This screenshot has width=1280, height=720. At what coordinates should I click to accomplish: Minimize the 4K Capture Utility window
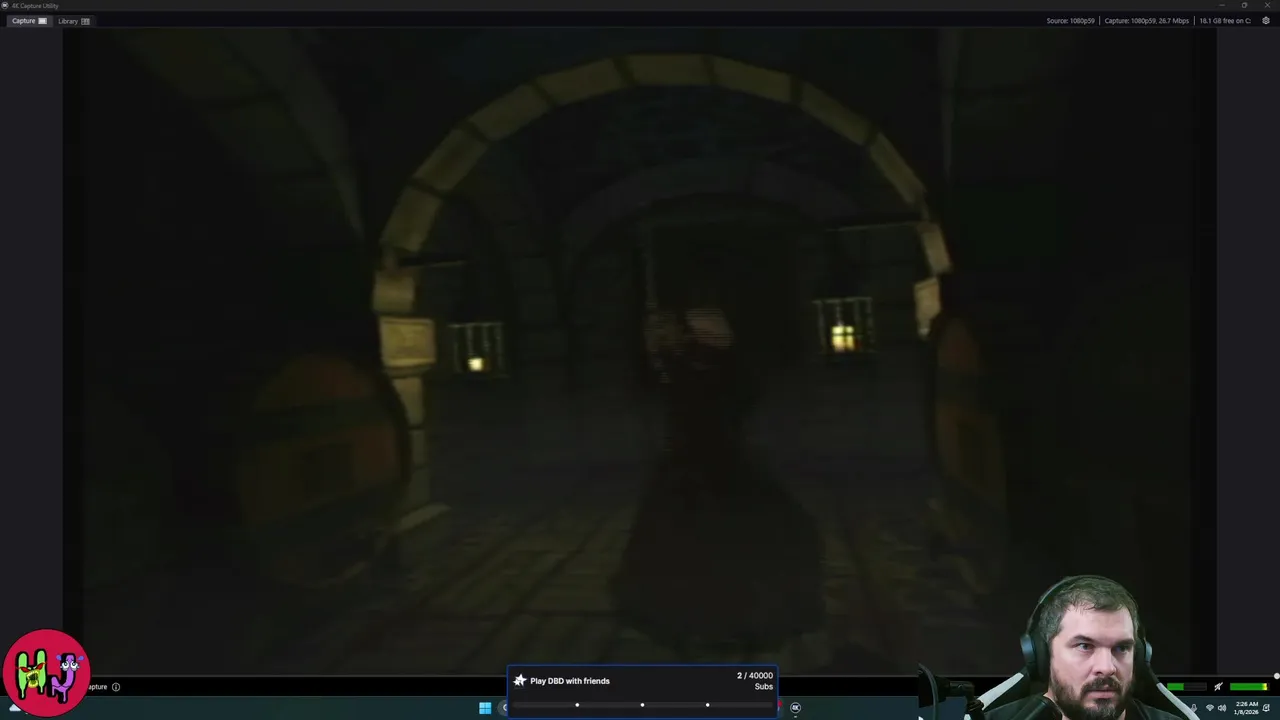(x=1221, y=5)
